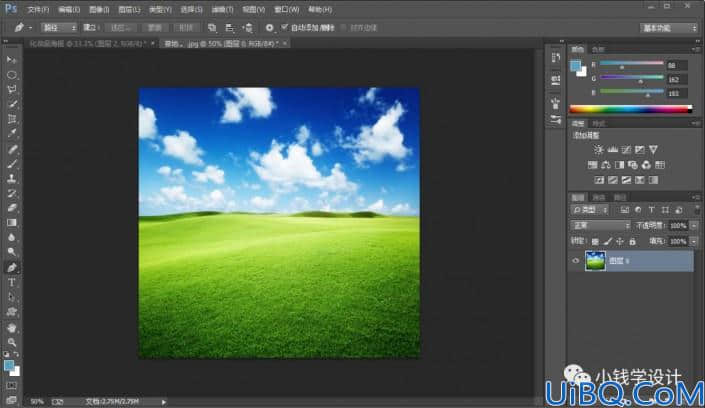The height and width of the screenshot is (408, 705).
Task: Toggle lock transparent pixels
Action: pyautogui.click(x=595, y=242)
